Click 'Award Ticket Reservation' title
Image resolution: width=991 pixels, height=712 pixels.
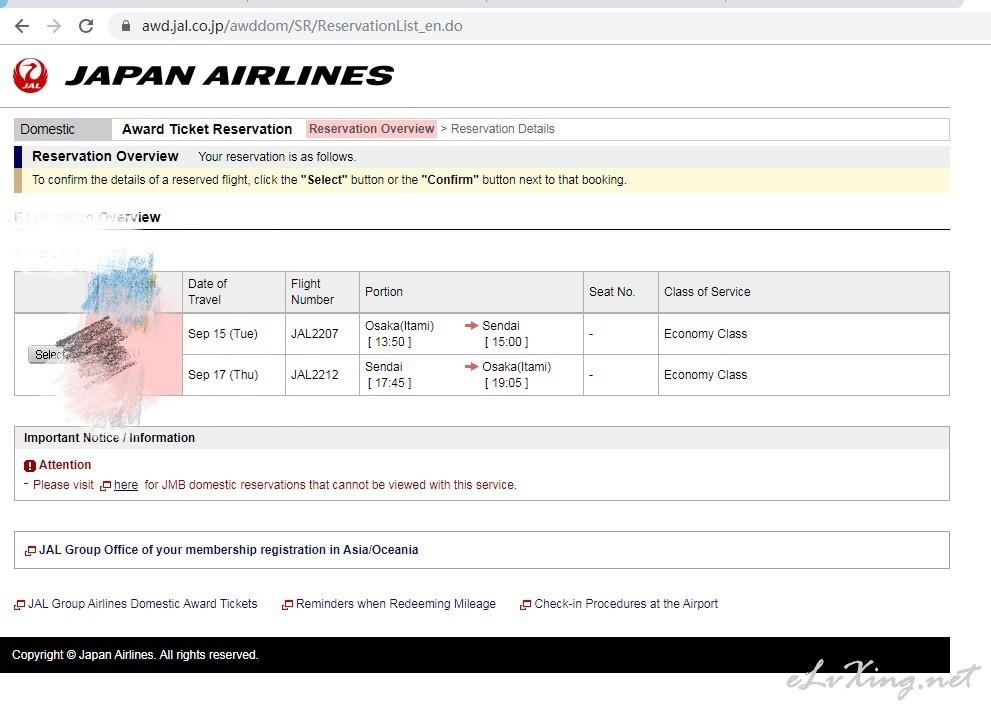point(207,130)
